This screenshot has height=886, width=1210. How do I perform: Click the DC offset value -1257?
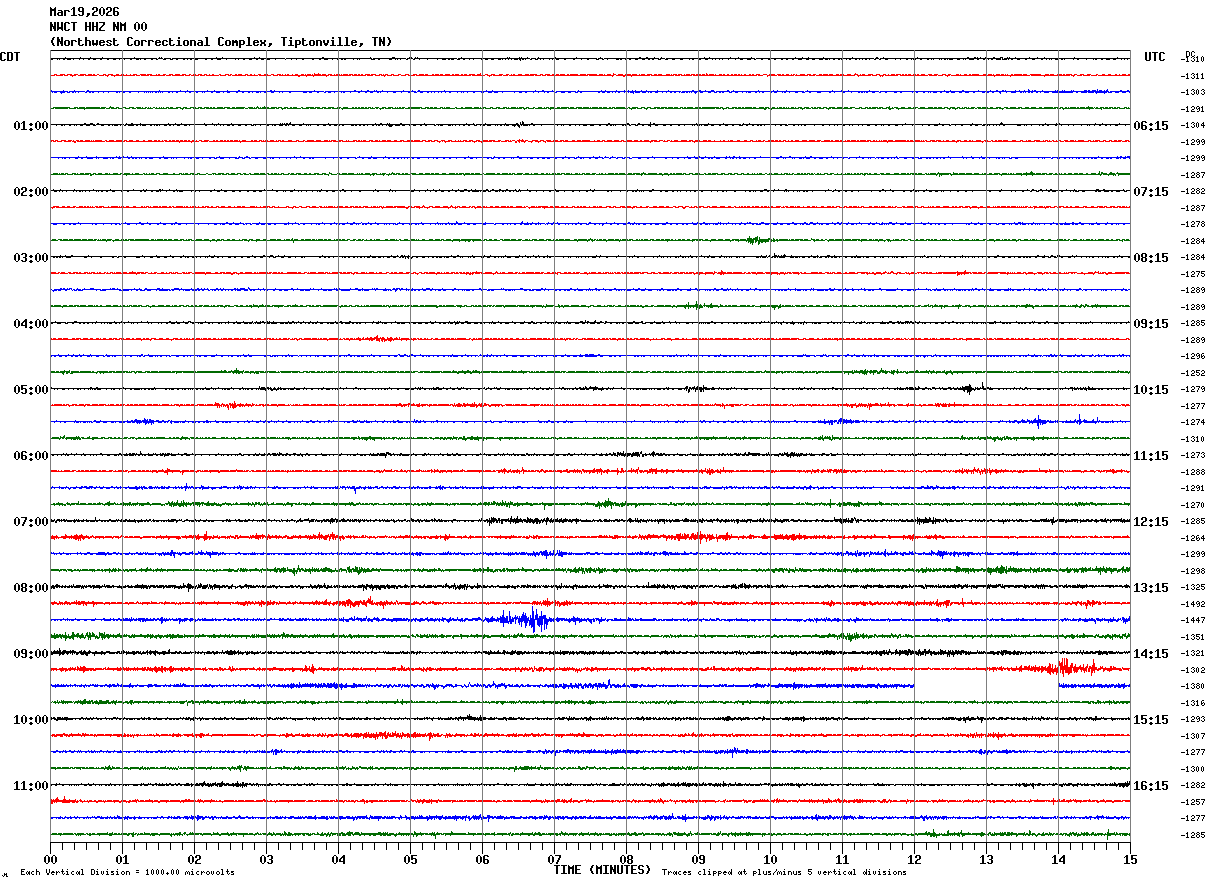(1193, 802)
